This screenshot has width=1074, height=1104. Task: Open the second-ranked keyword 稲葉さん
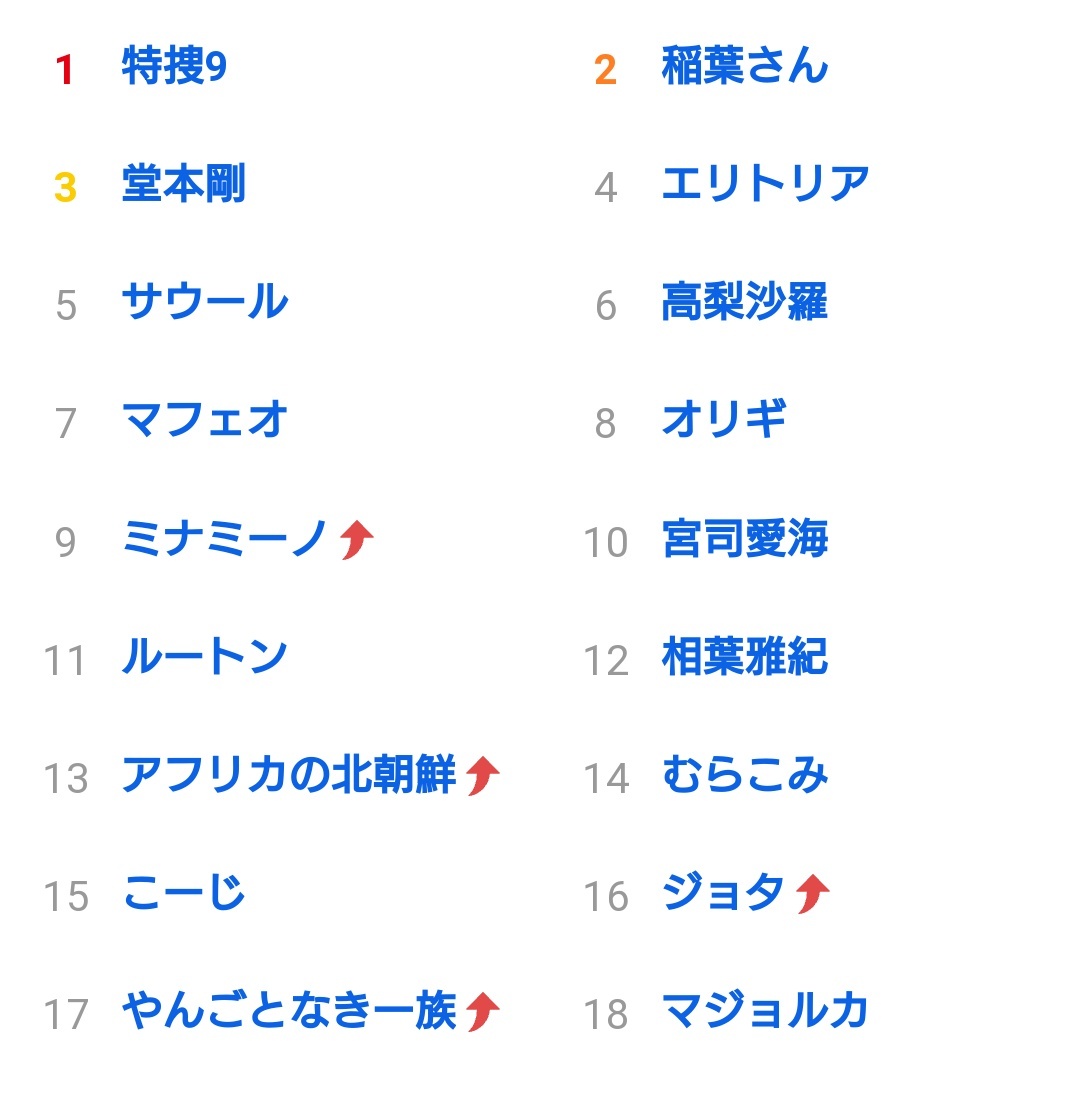pyautogui.click(x=744, y=66)
